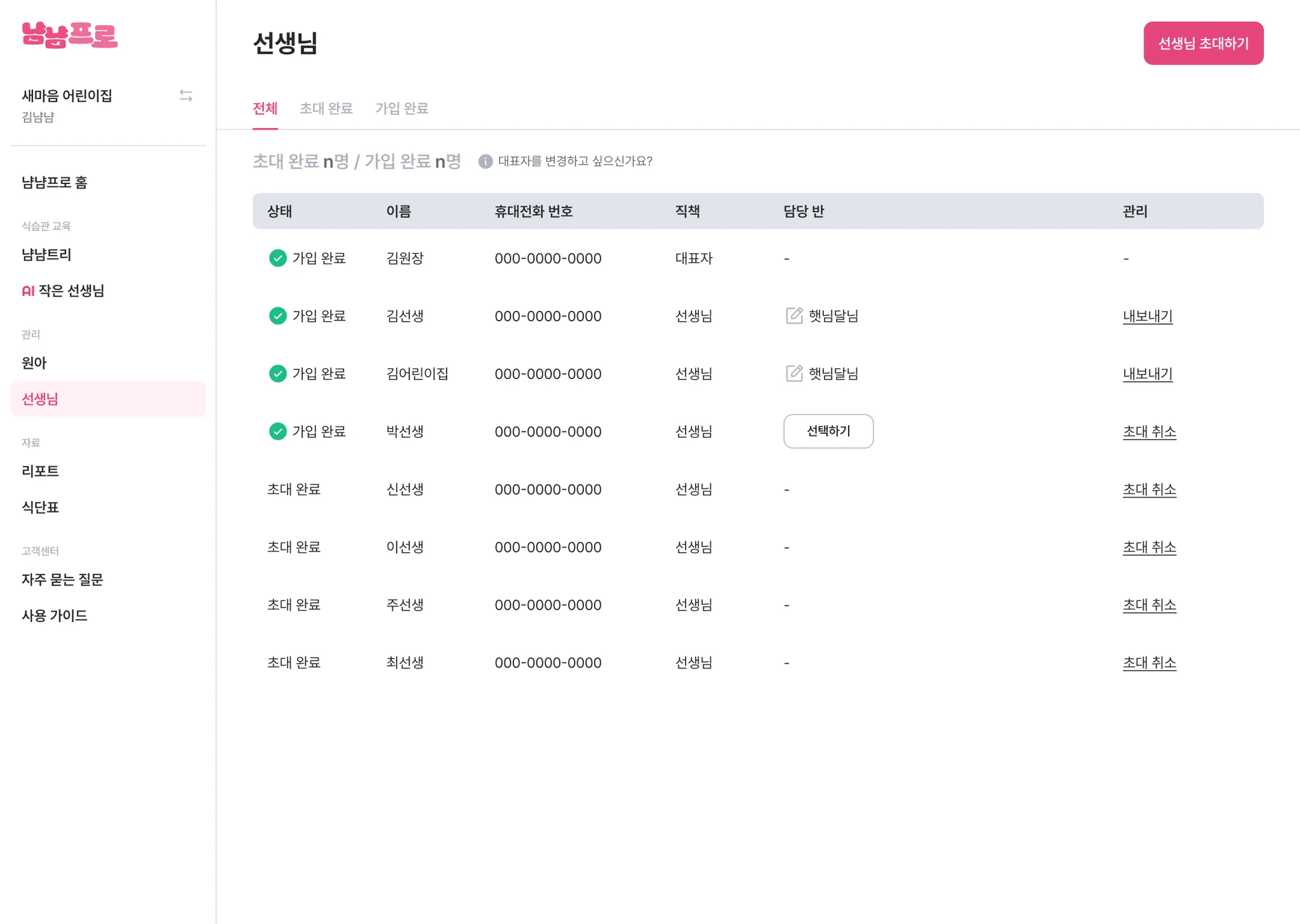Viewport: 1300px width, 924px height.
Task: Switch to 초대 완료 tab
Action: pyautogui.click(x=326, y=109)
